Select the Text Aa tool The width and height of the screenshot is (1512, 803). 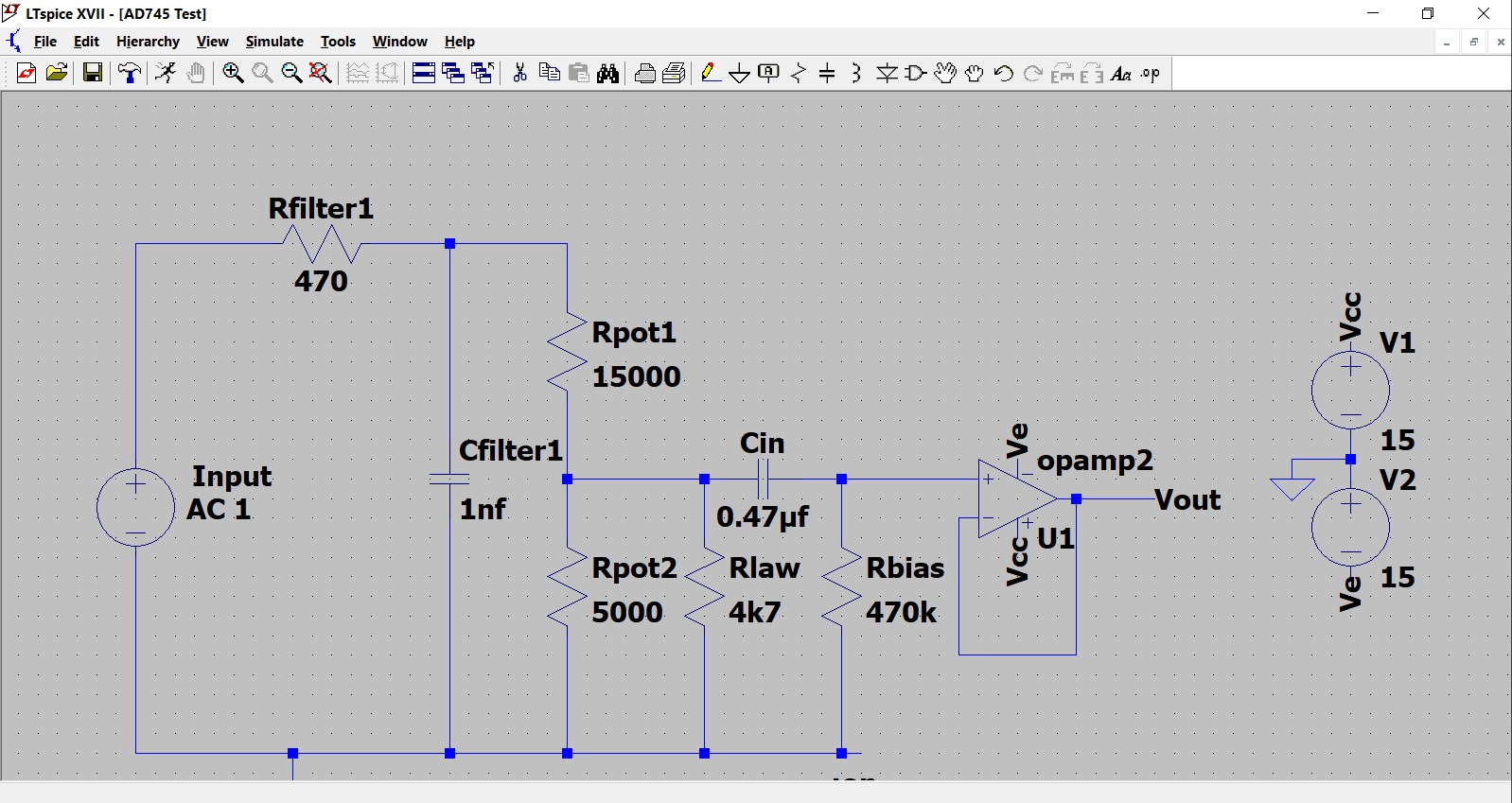point(1121,74)
